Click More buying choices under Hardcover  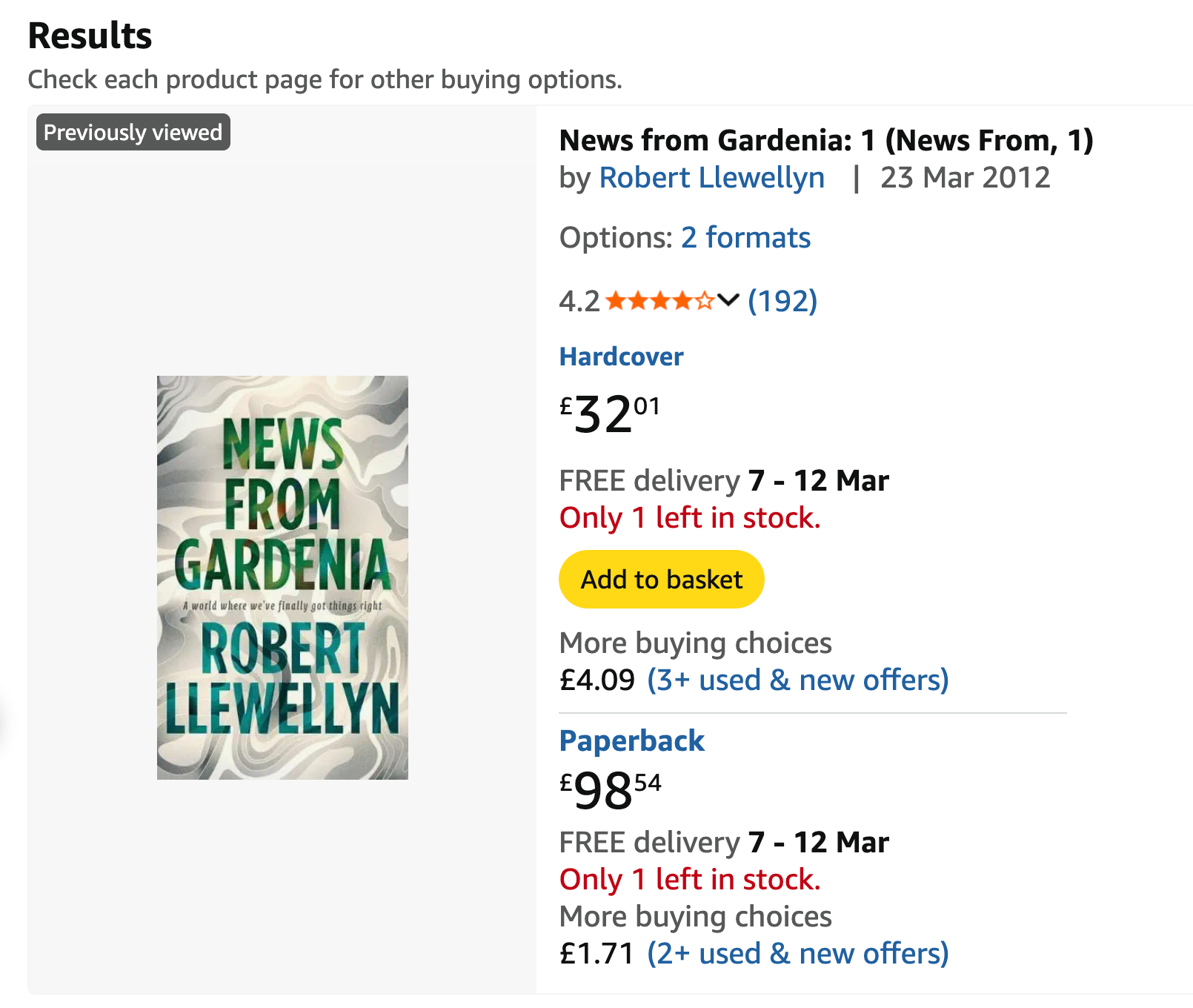coord(695,643)
